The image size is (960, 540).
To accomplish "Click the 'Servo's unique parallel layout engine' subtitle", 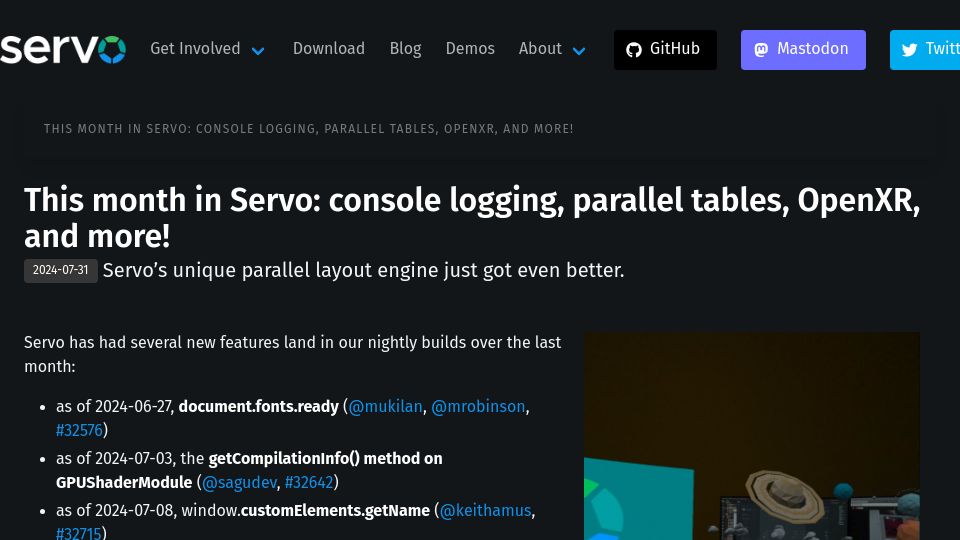I will [364, 270].
